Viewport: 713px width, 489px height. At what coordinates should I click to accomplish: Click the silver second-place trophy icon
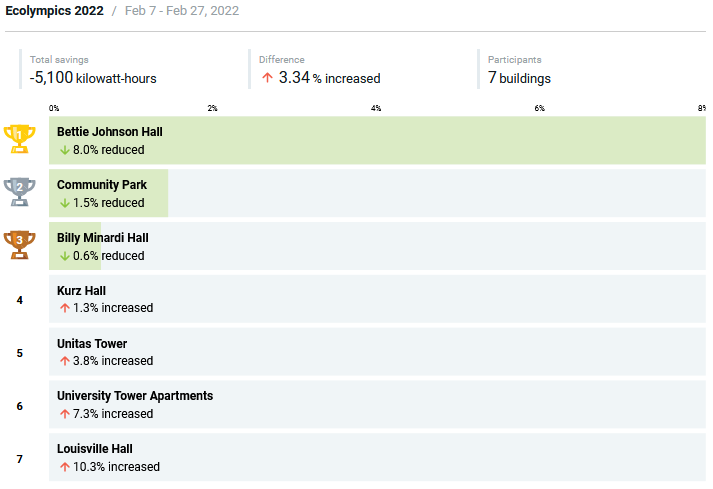[x=19, y=192]
